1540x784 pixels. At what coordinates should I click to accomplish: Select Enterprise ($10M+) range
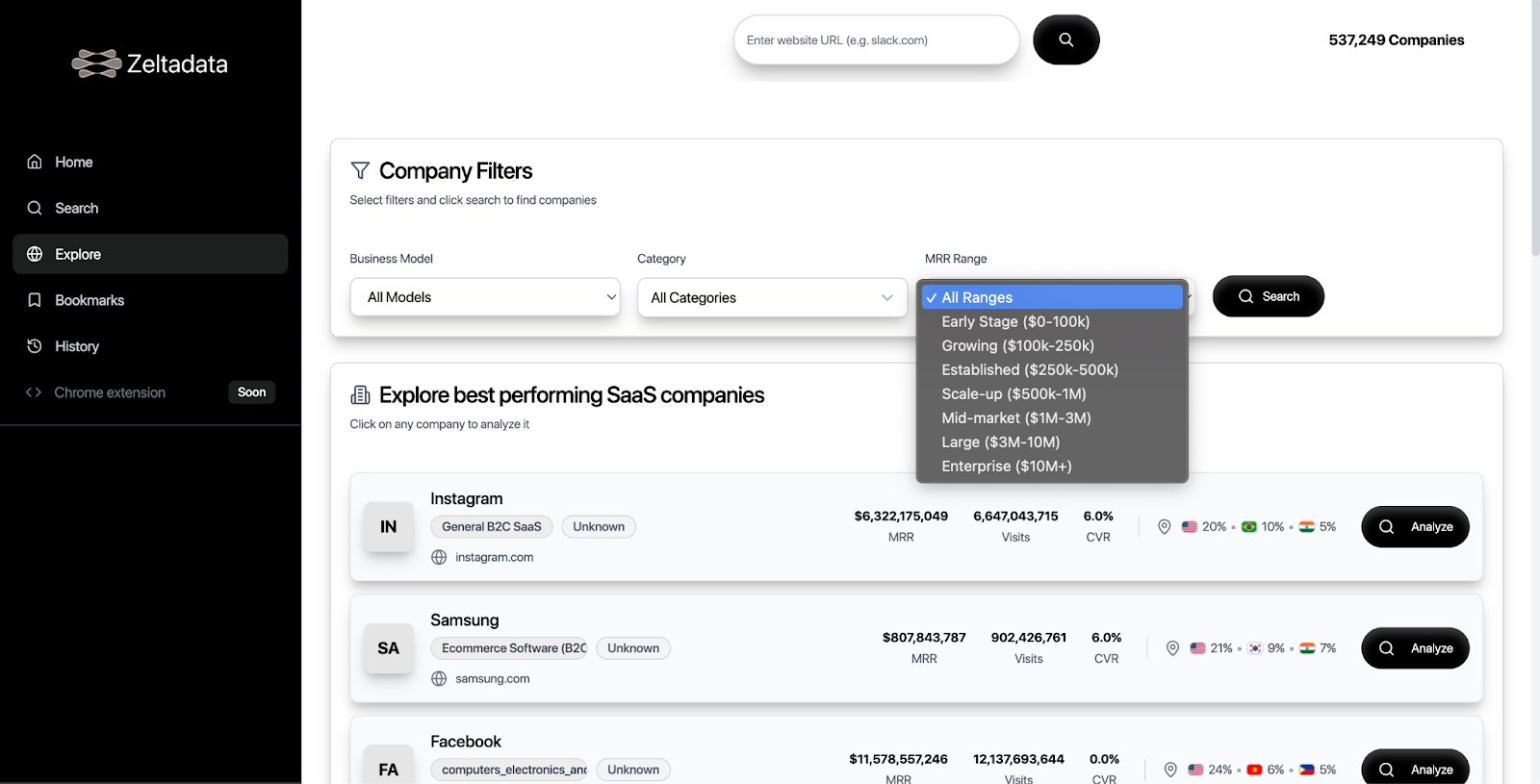1052,466
